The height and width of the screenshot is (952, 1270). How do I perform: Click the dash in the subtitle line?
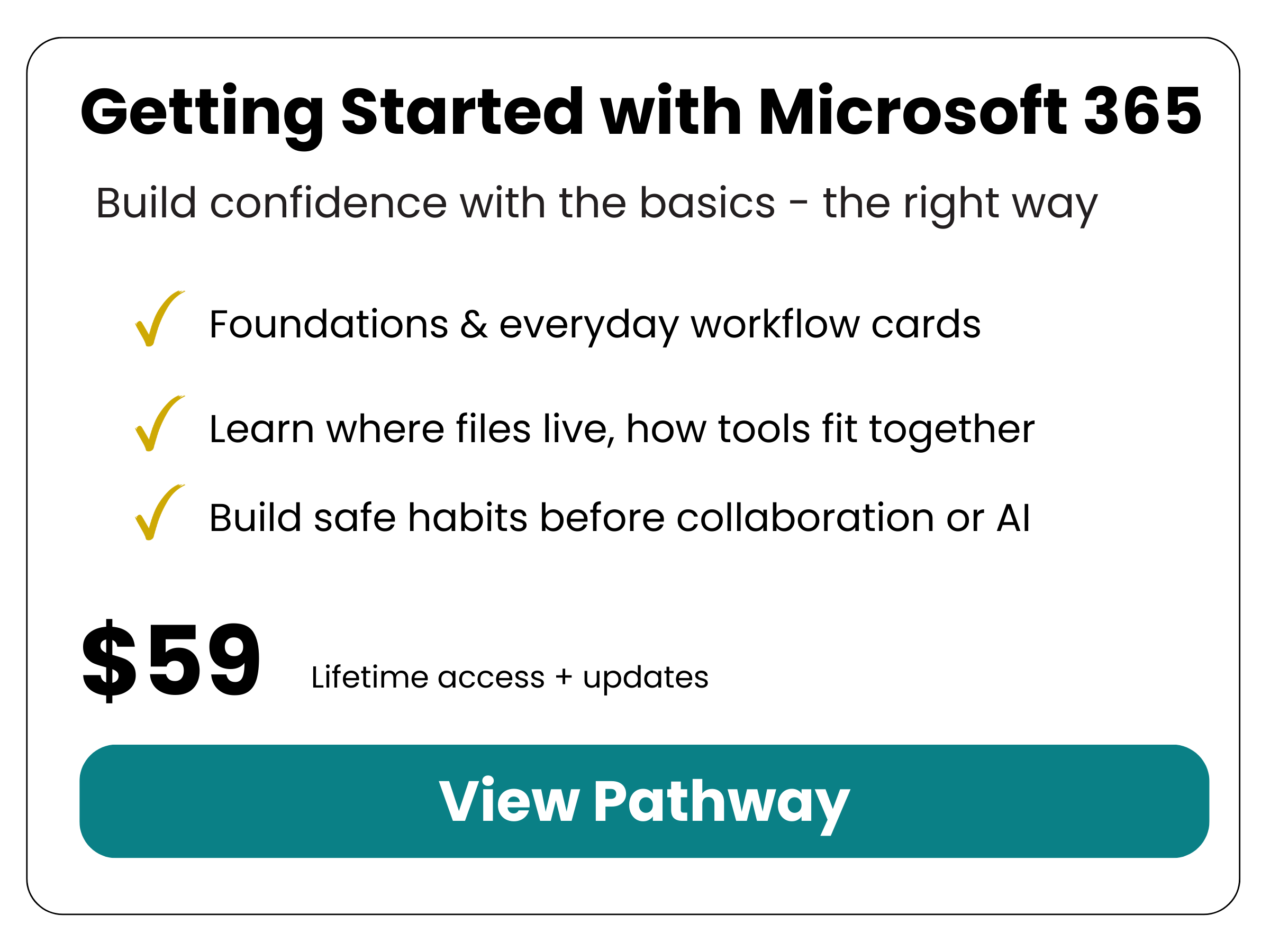click(799, 204)
